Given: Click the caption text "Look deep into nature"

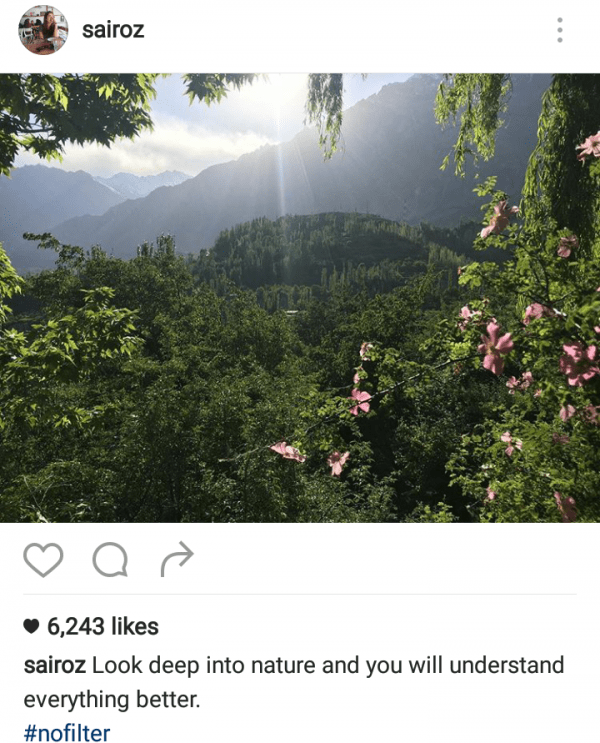Looking at the screenshot, I should pyautogui.click(x=203, y=665).
